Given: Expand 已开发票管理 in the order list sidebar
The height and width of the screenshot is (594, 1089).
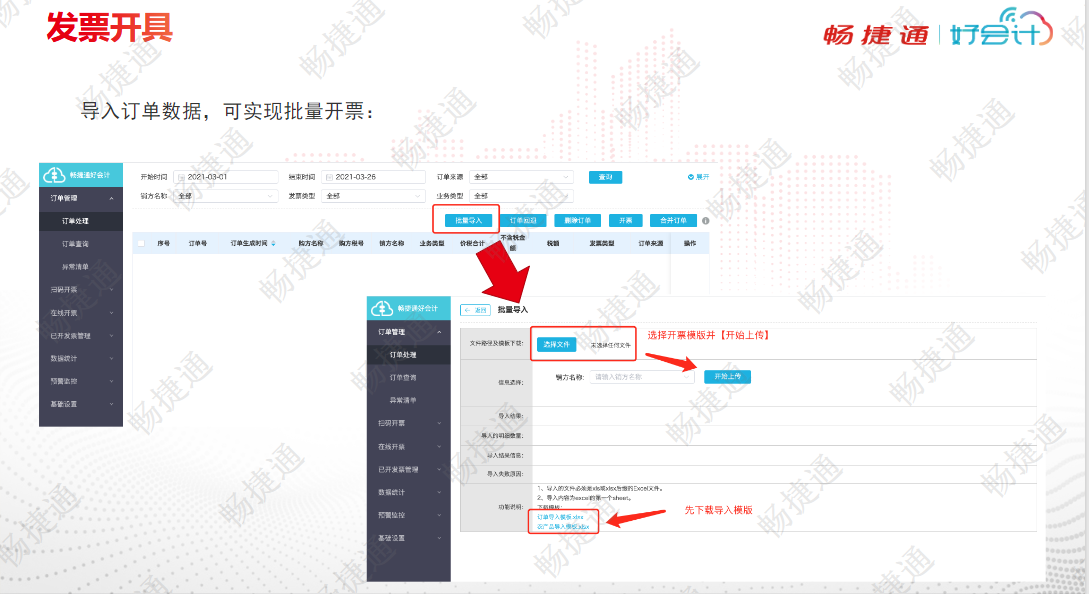Looking at the screenshot, I should point(111,336).
